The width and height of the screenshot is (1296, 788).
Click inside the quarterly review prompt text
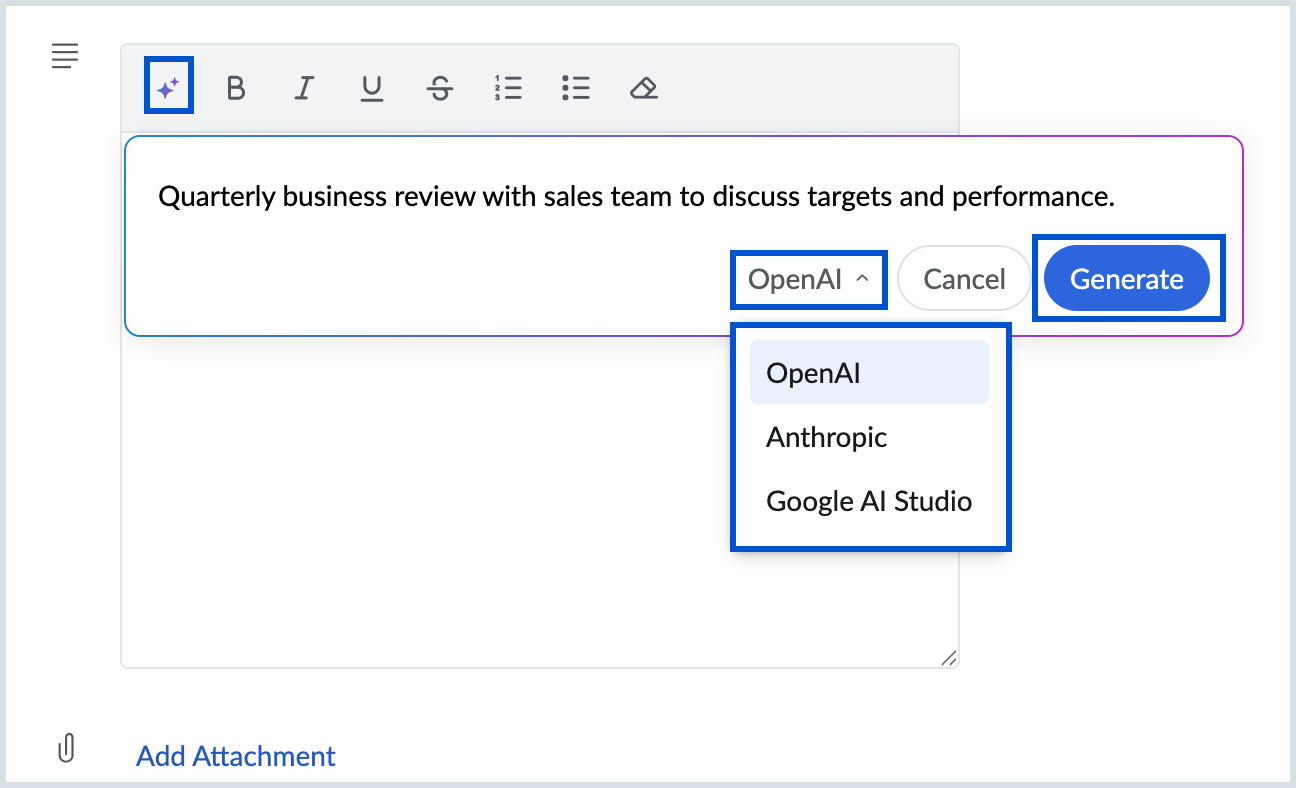(x=635, y=196)
